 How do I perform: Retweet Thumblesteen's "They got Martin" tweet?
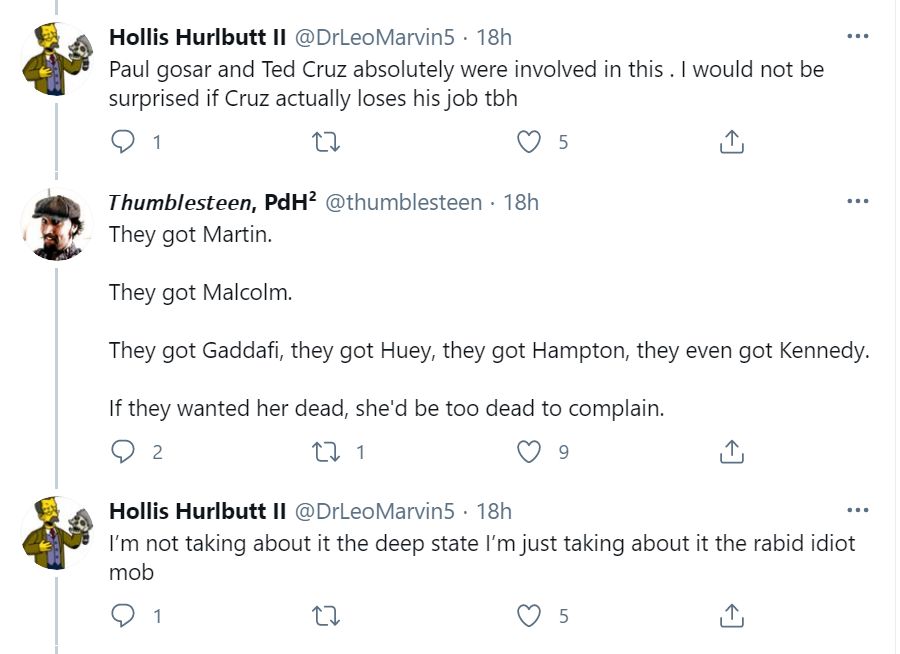326,452
